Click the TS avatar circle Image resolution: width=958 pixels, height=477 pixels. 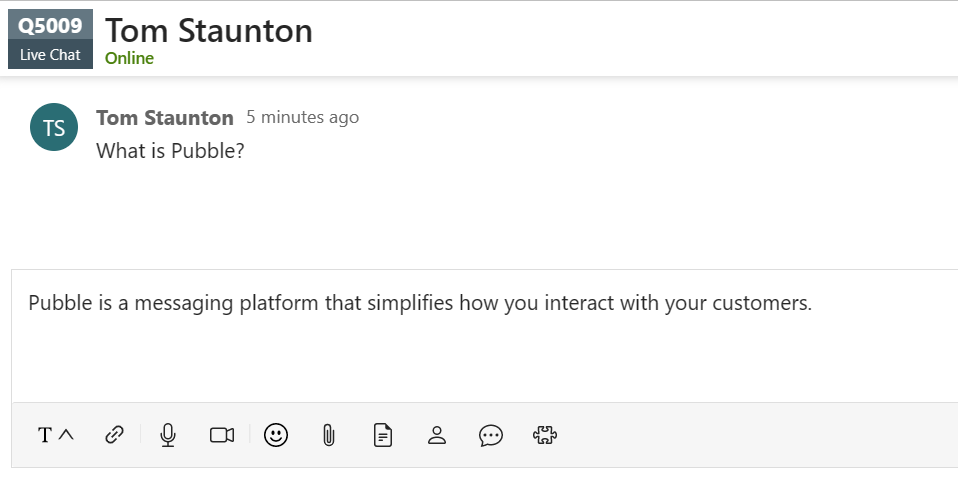(x=54, y=127)
